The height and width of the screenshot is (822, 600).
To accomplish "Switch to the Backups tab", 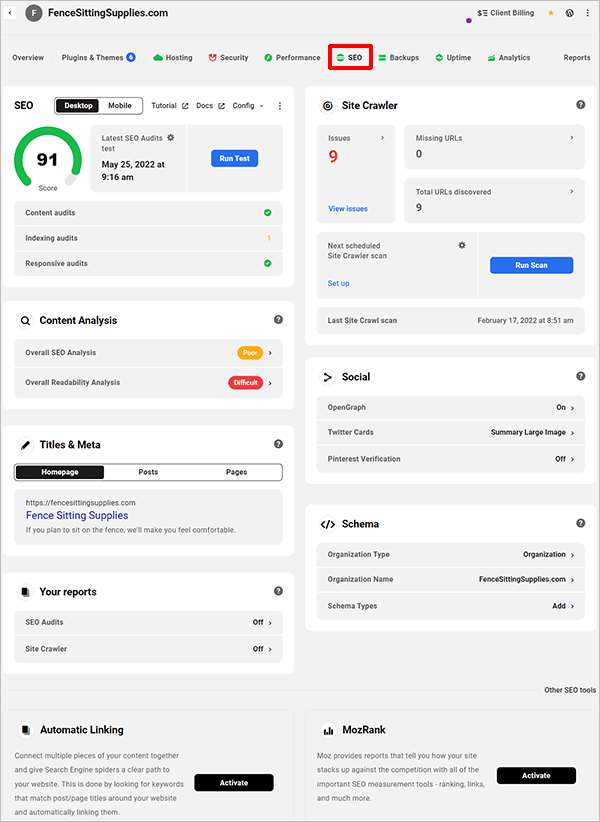I will pyautogui.click(x=398, y=58).
